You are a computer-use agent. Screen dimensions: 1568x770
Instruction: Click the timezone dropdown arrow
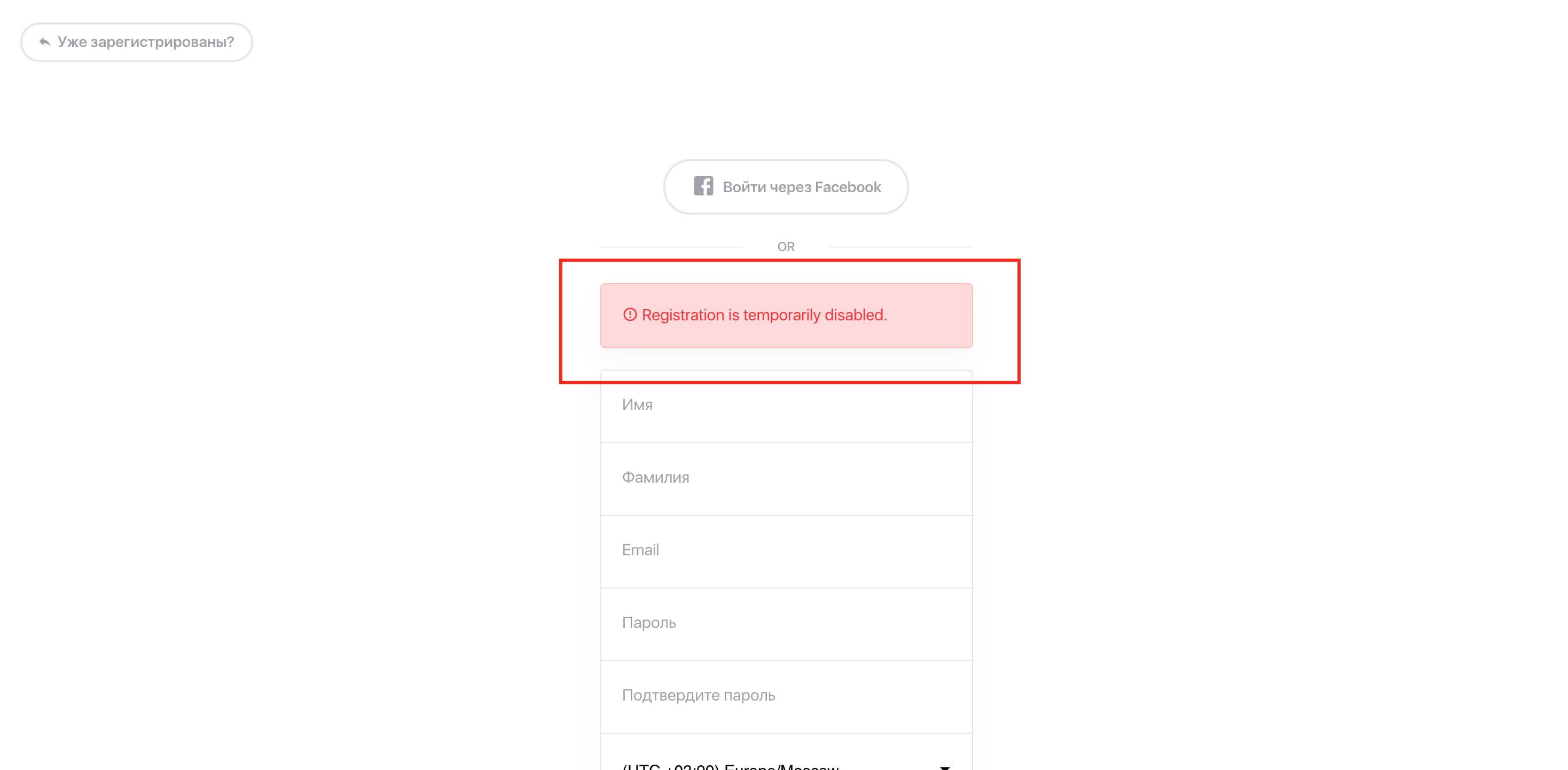(x=944, y=766)
